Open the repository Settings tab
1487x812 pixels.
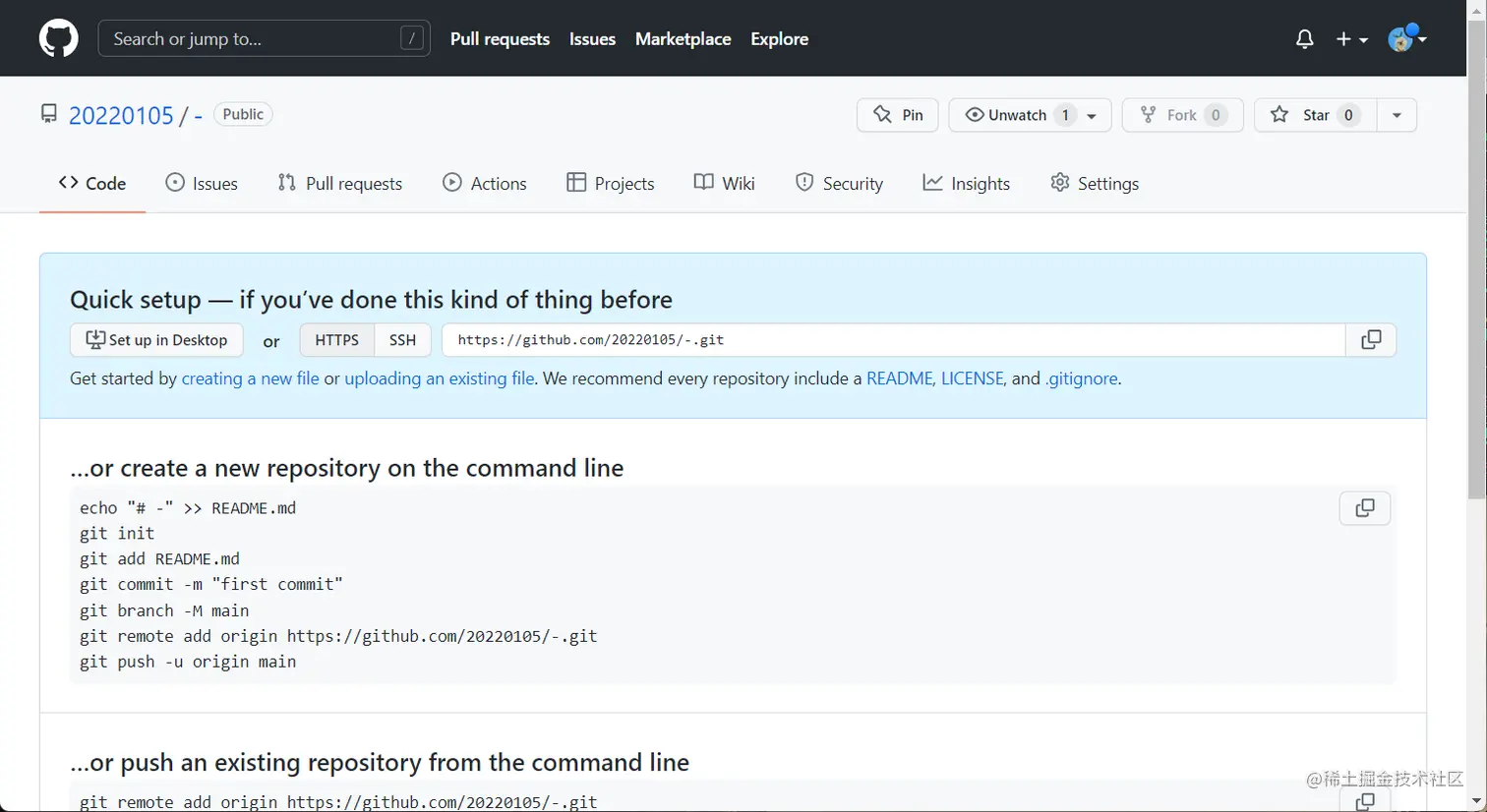[1095, 184]
